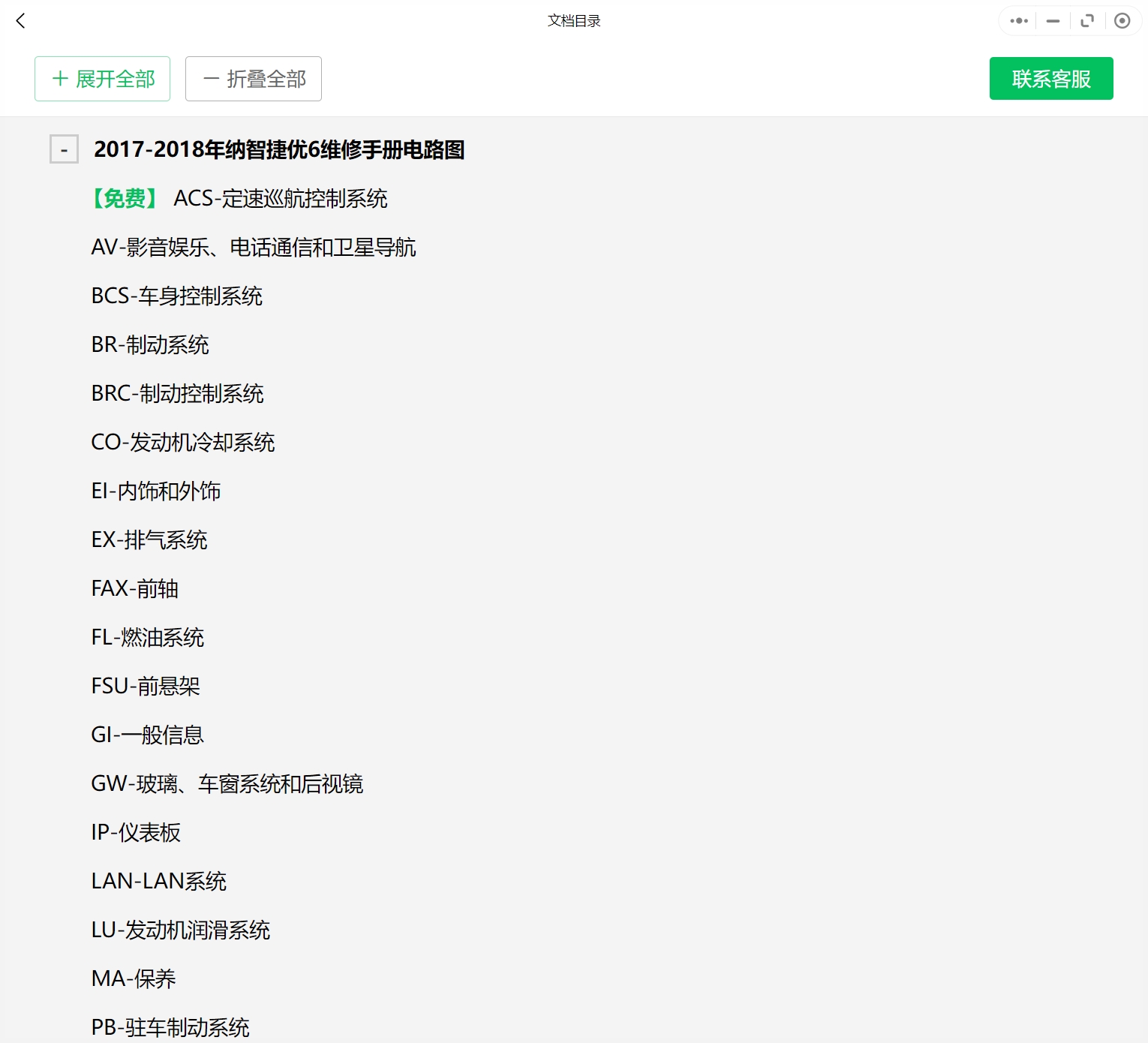Click the restore window size icon
The width and height of the screenshot is (1148, 1043).
tap(1087, 21)
